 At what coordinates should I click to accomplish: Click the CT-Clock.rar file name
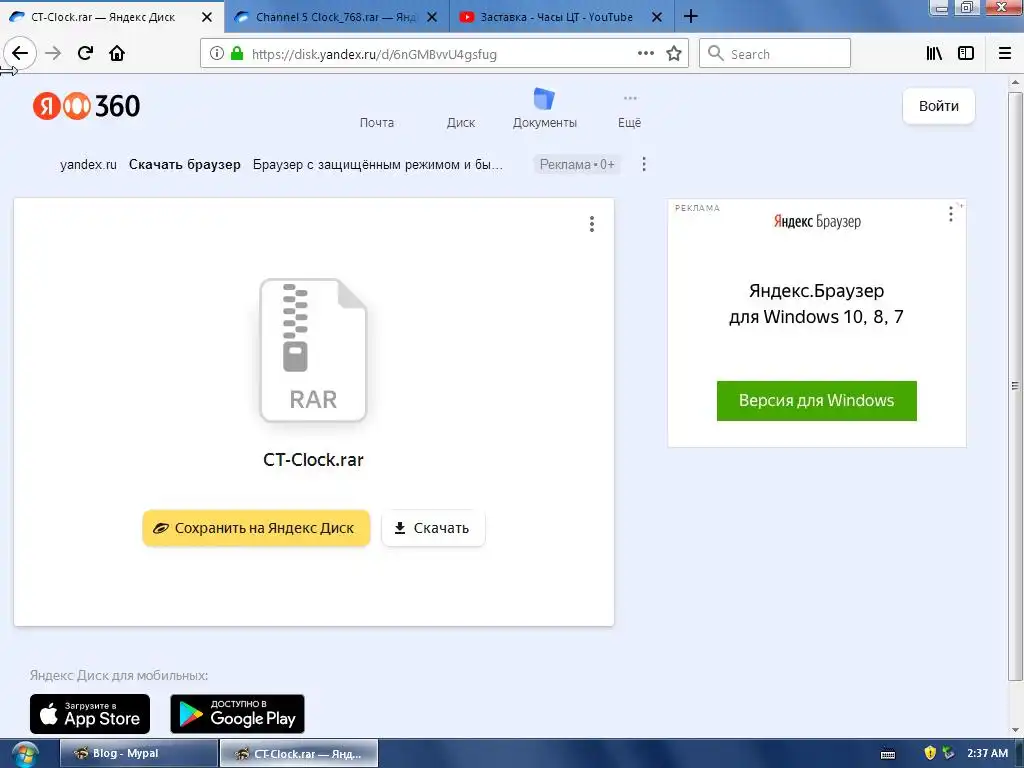313,460
